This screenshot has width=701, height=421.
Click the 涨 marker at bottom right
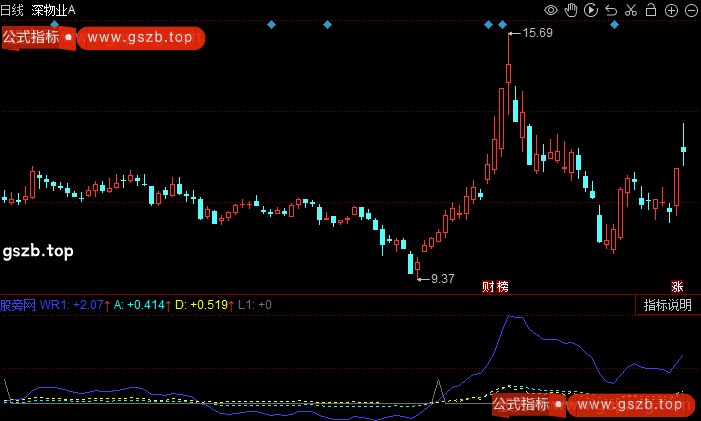pyautogui.click(x=677, y=287)
